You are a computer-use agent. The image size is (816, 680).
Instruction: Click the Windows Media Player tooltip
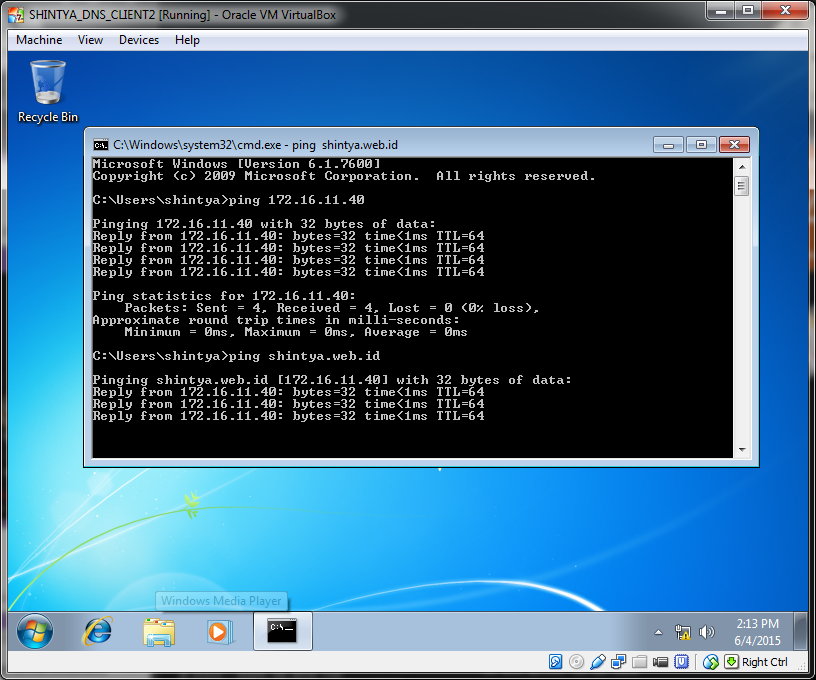221,601
